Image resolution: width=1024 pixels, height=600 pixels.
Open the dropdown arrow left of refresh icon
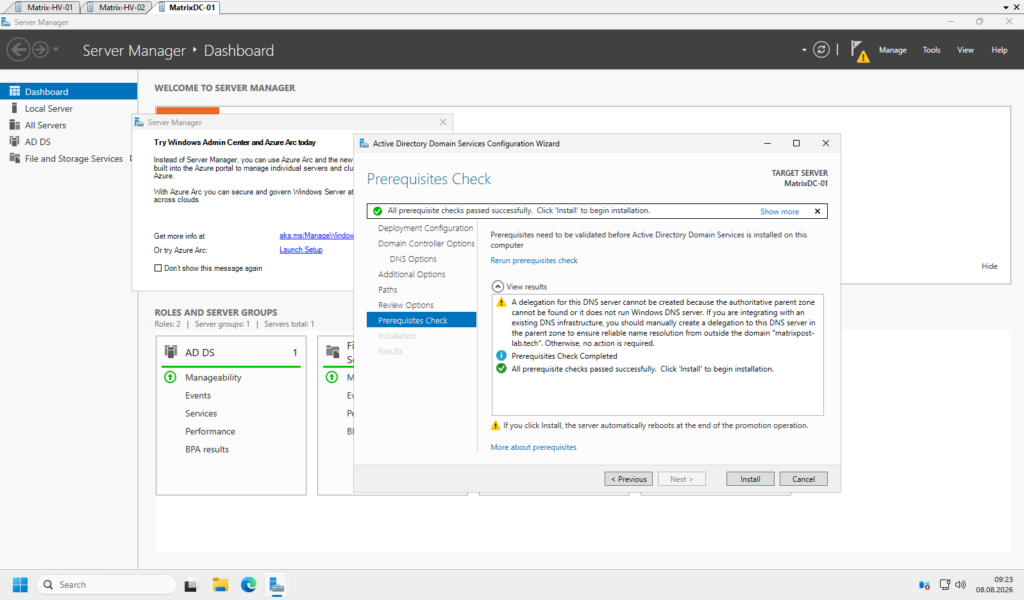click(804, 50)
